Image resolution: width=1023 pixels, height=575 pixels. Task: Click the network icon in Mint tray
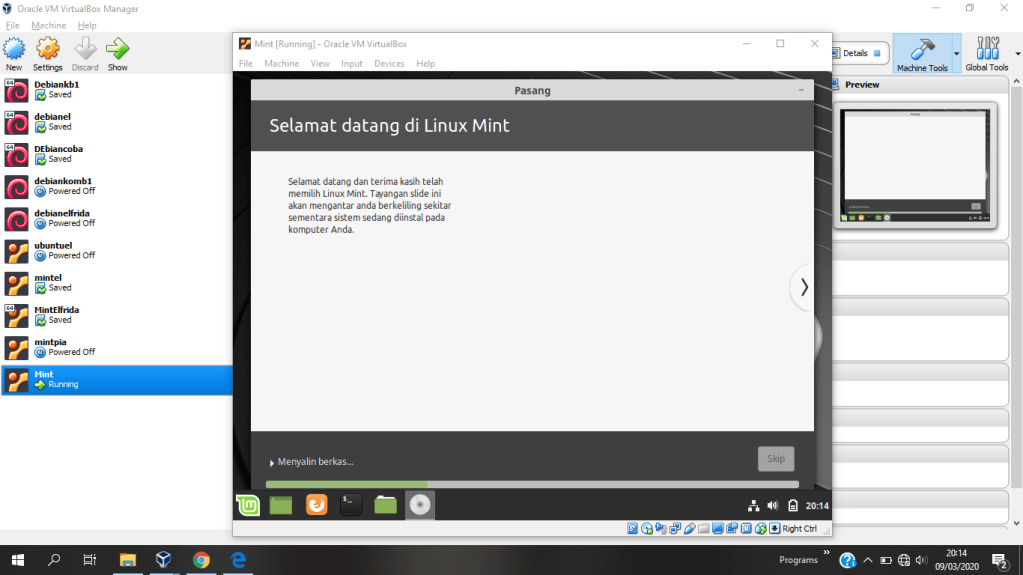tap(754, 506)
